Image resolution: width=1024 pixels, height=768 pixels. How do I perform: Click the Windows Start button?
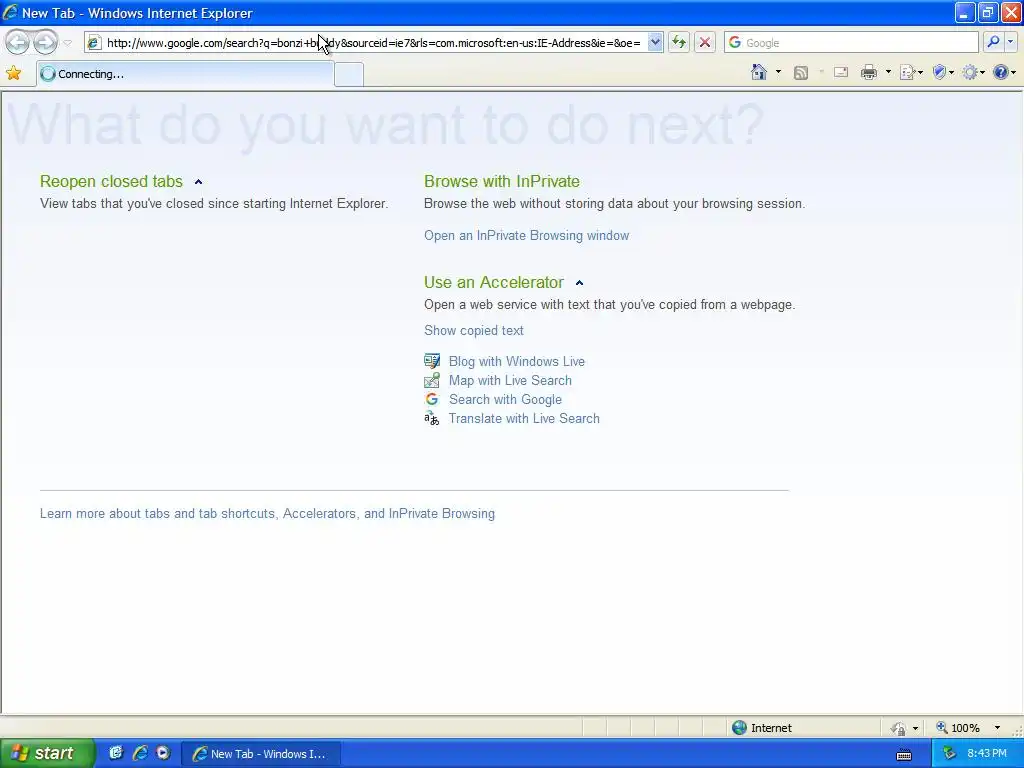(x=47, y=753)
